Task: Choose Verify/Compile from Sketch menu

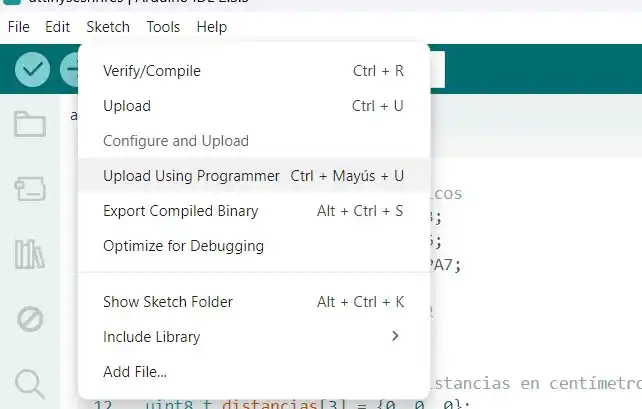Action: pyautogui.click(x=254, y=71)
